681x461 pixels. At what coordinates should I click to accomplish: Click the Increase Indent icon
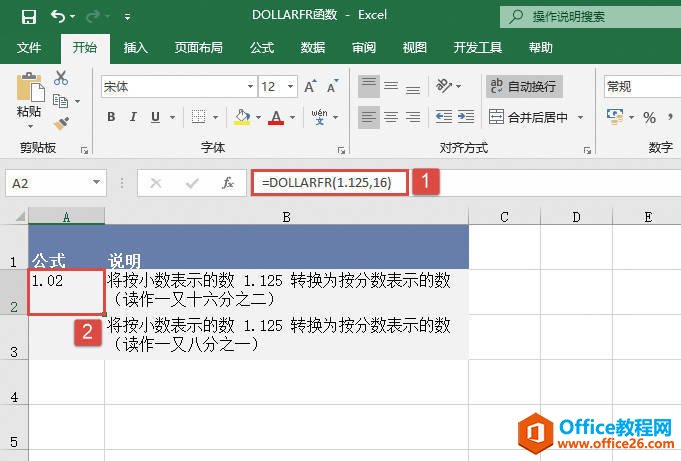(x=466, y=117)
